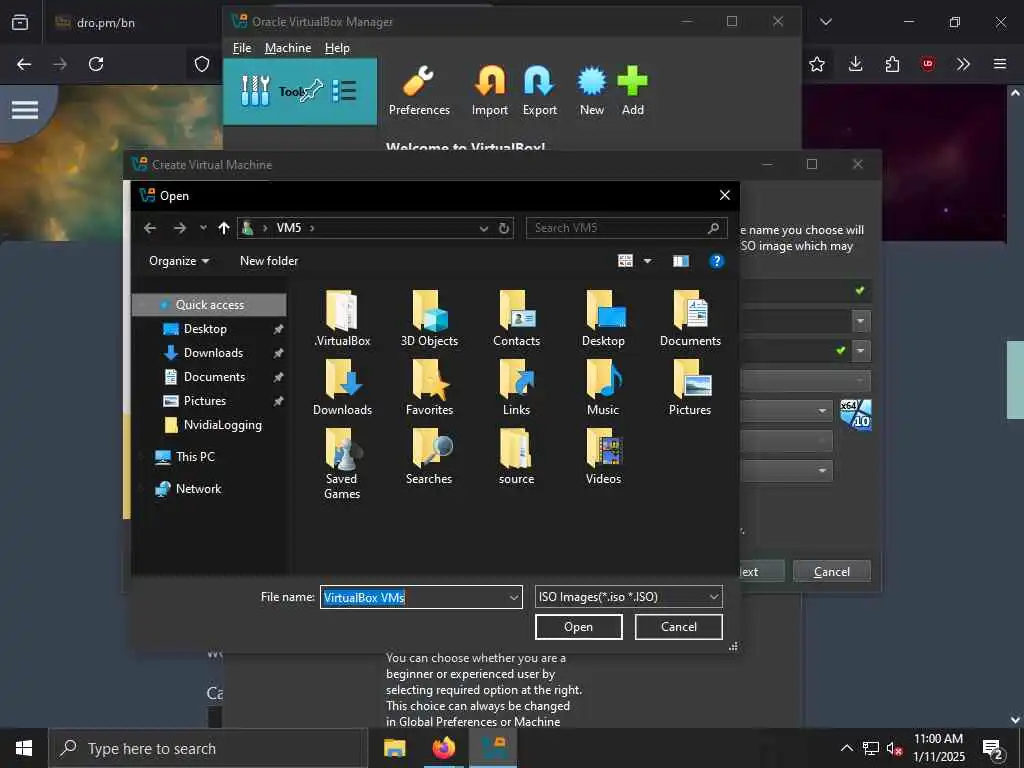Cancel the Create Virtual Machine wizard
This screenshot has width=1024, height=768.
831,571
